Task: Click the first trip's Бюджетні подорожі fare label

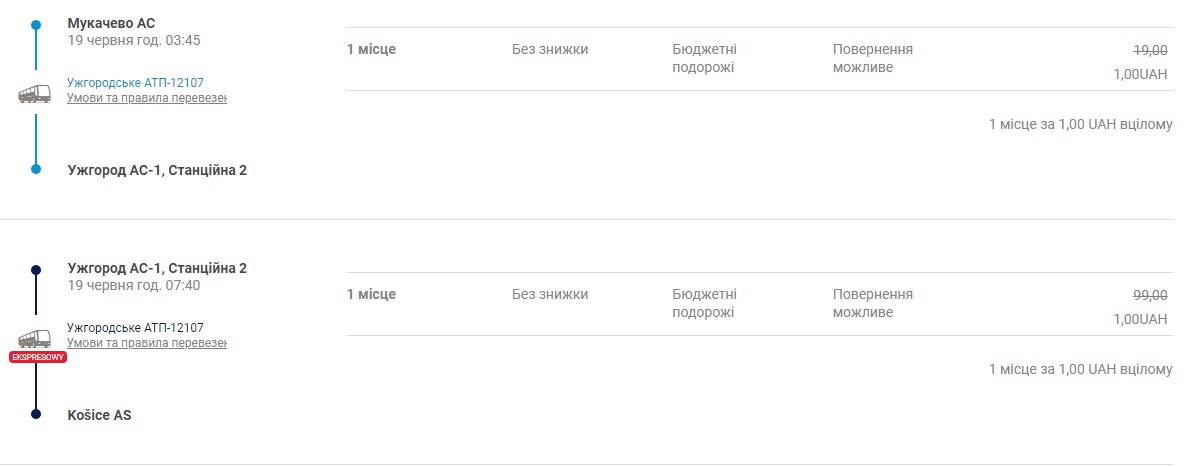Action: [704, 58]
